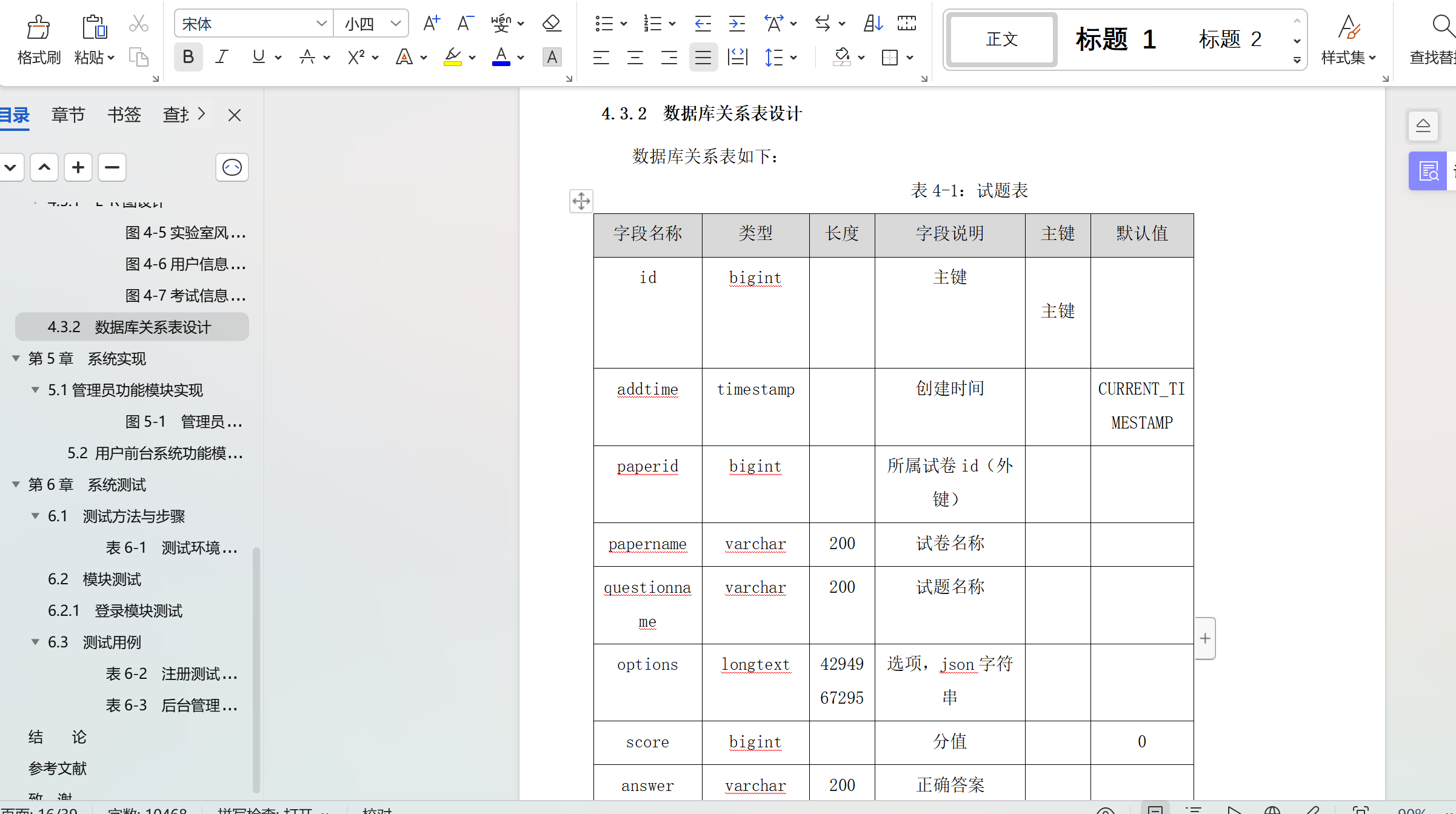Viewport: 1456px width, 814px height.
Task: Jump to 5.1 管理员功能模块实现 in outline
Action: pos(125,390)
